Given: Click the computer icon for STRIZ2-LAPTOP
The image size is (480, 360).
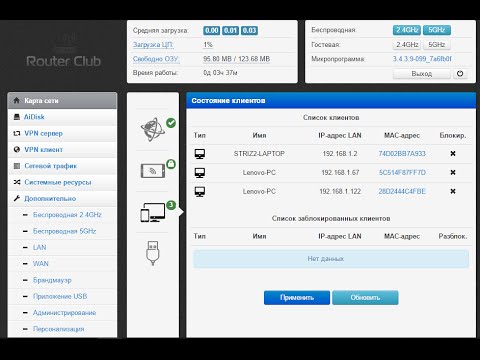Looking at the screenshot, I should 200,154.
